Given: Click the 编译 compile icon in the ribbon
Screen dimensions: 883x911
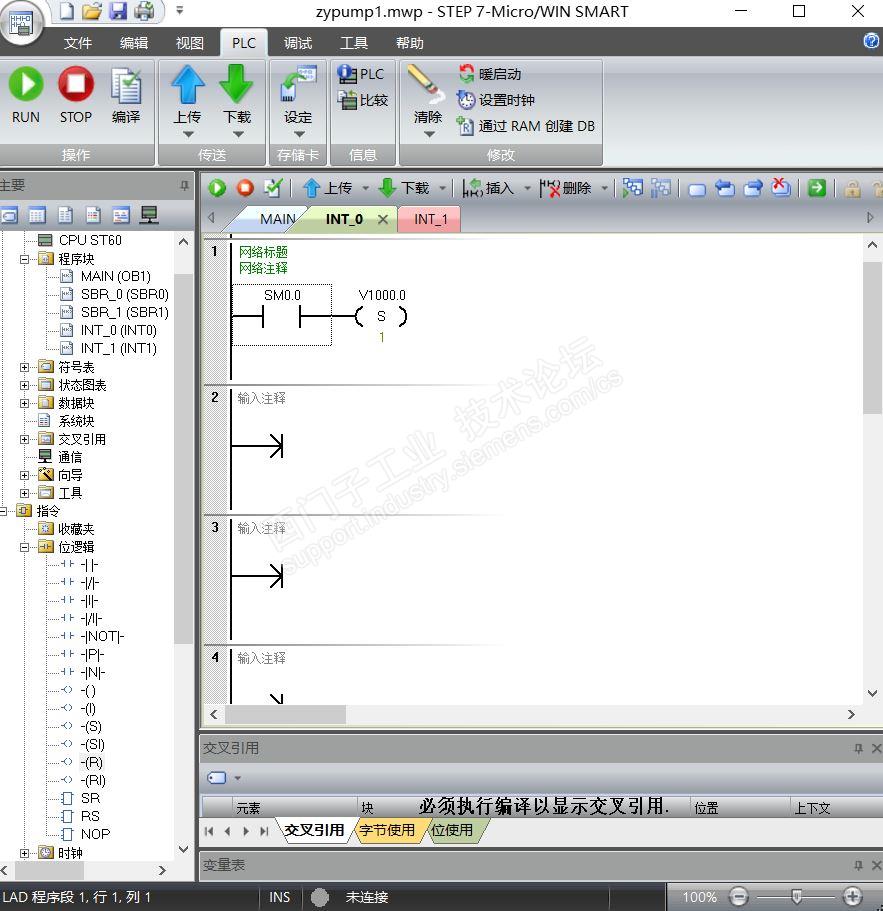Looking at the screenshot, I should click(x=125, y=87).
